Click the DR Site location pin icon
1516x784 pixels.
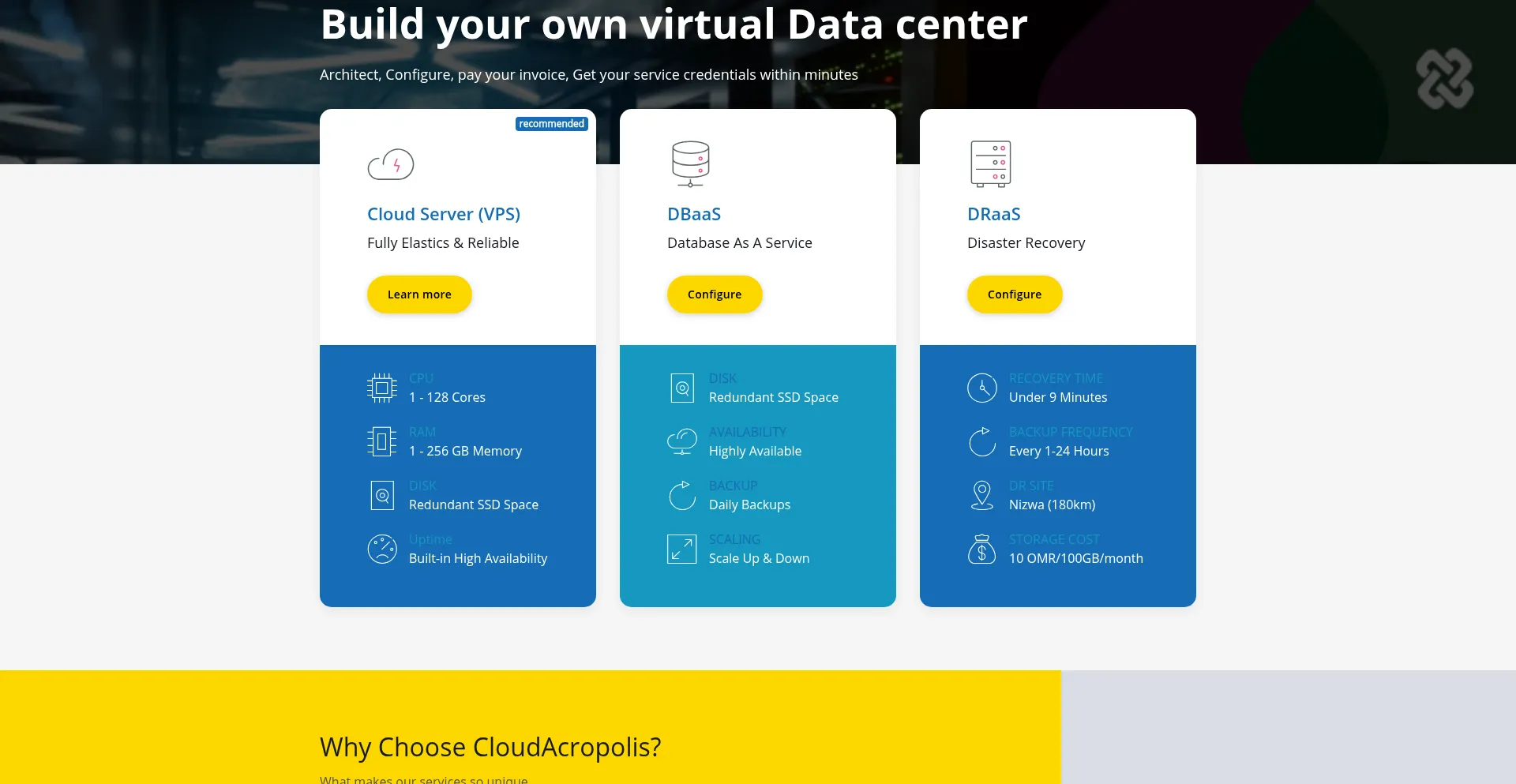[982, 495]
